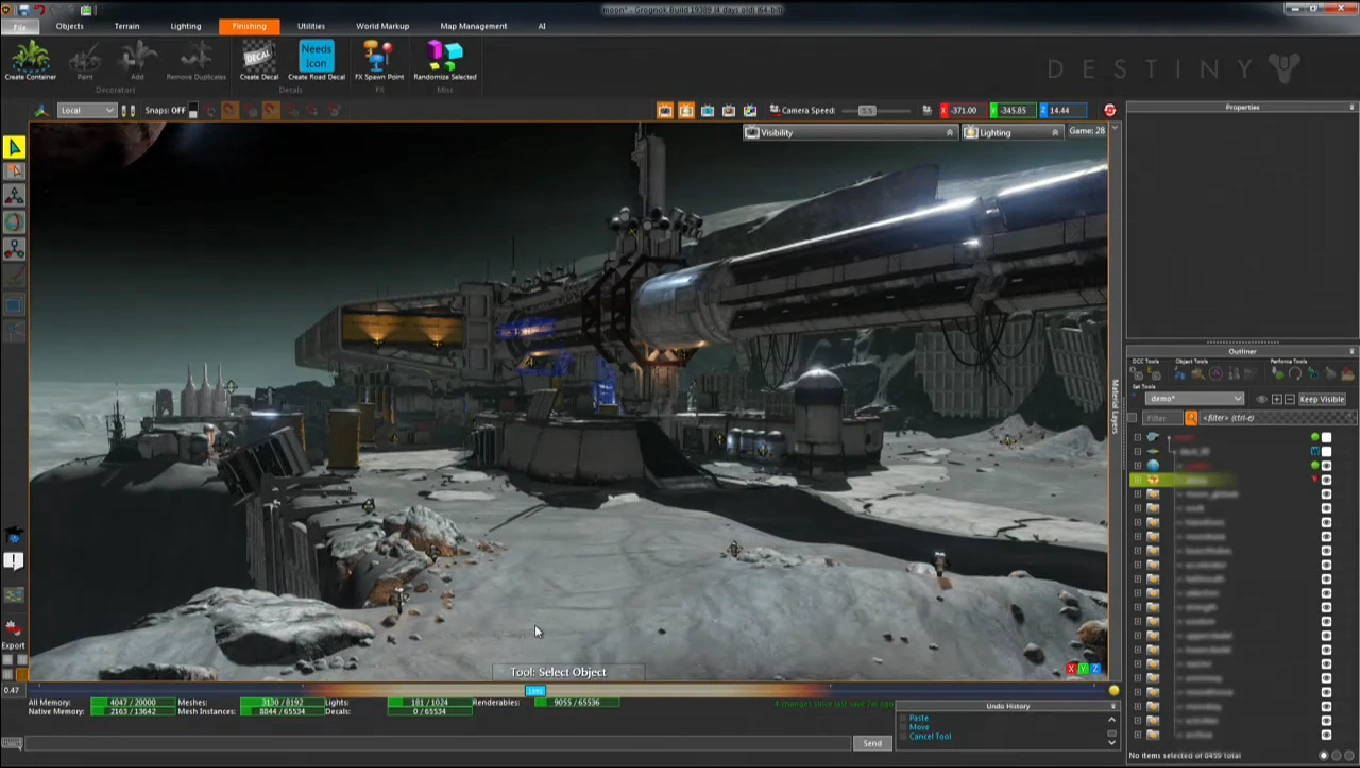This screenshot has width=1360, height=768.
Task: Click the Export icon in left sidebar
Action: coord(13,630)
